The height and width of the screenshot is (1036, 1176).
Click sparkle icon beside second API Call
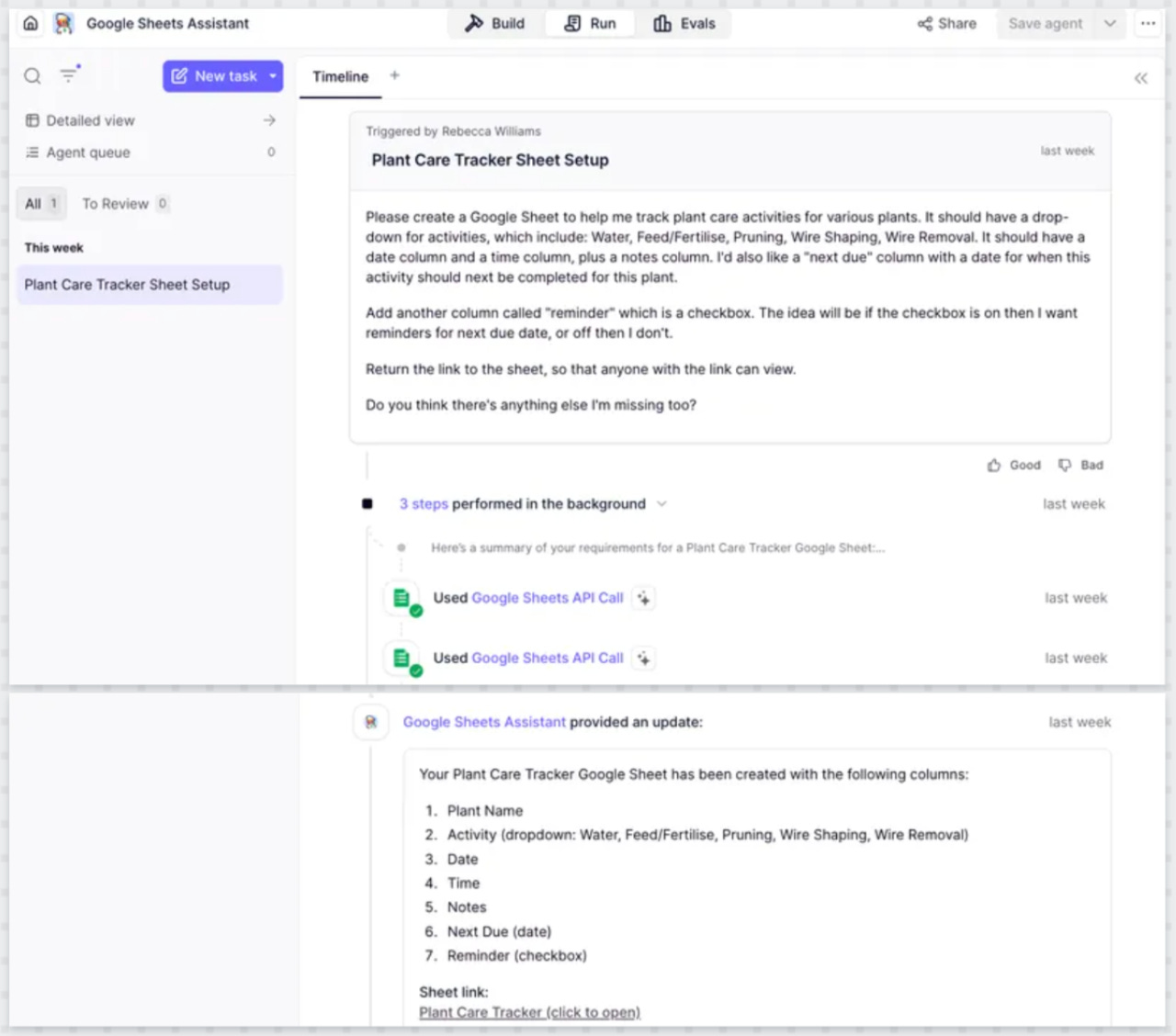644,659
